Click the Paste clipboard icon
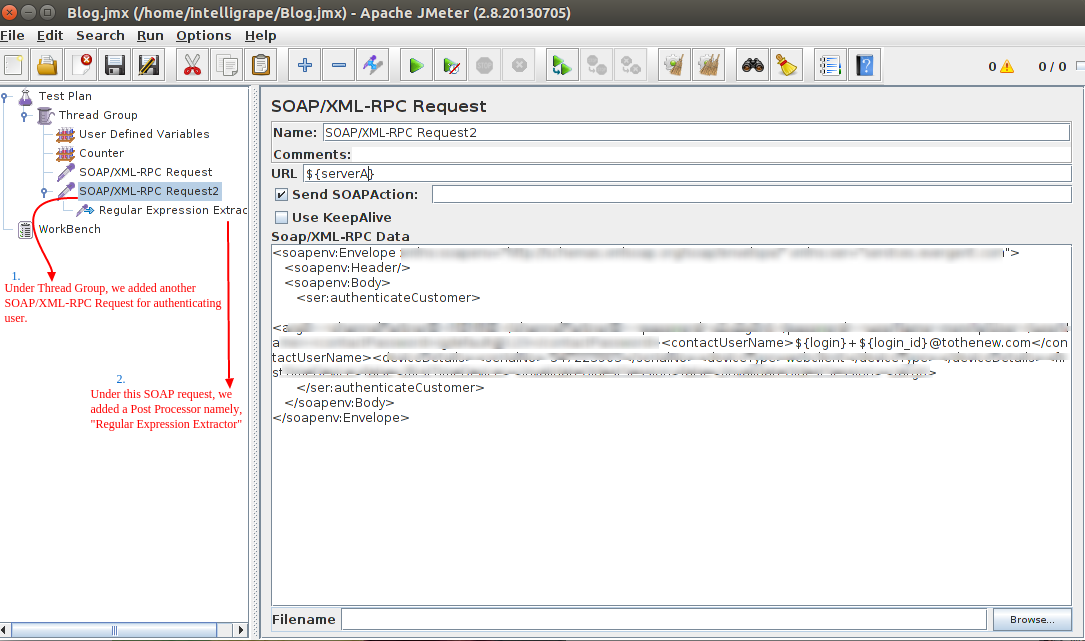This screenshot has width=1085, height=641. pos(260,66)
